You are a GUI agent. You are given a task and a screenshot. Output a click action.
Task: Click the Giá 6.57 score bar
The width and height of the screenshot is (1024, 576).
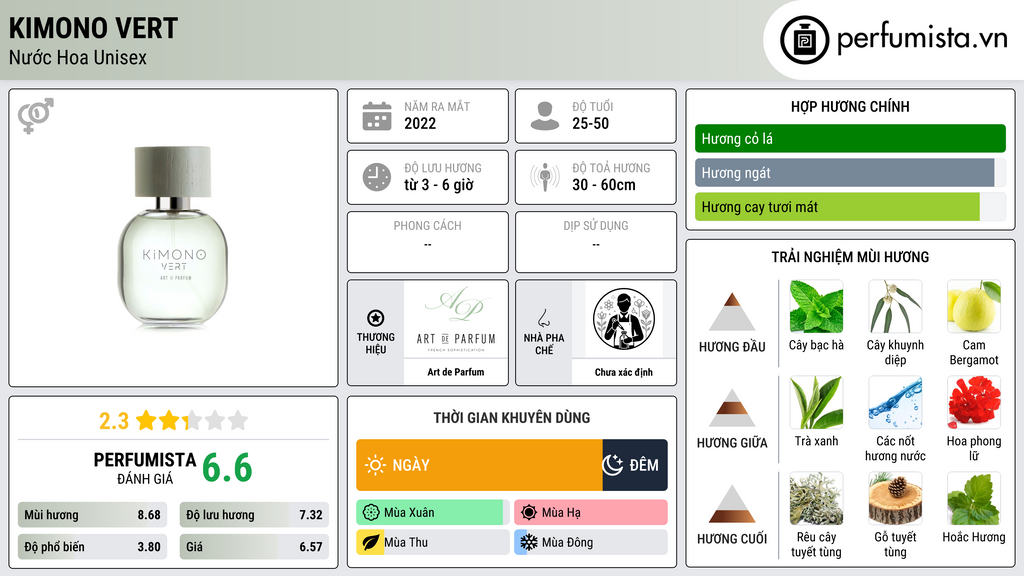254,547
